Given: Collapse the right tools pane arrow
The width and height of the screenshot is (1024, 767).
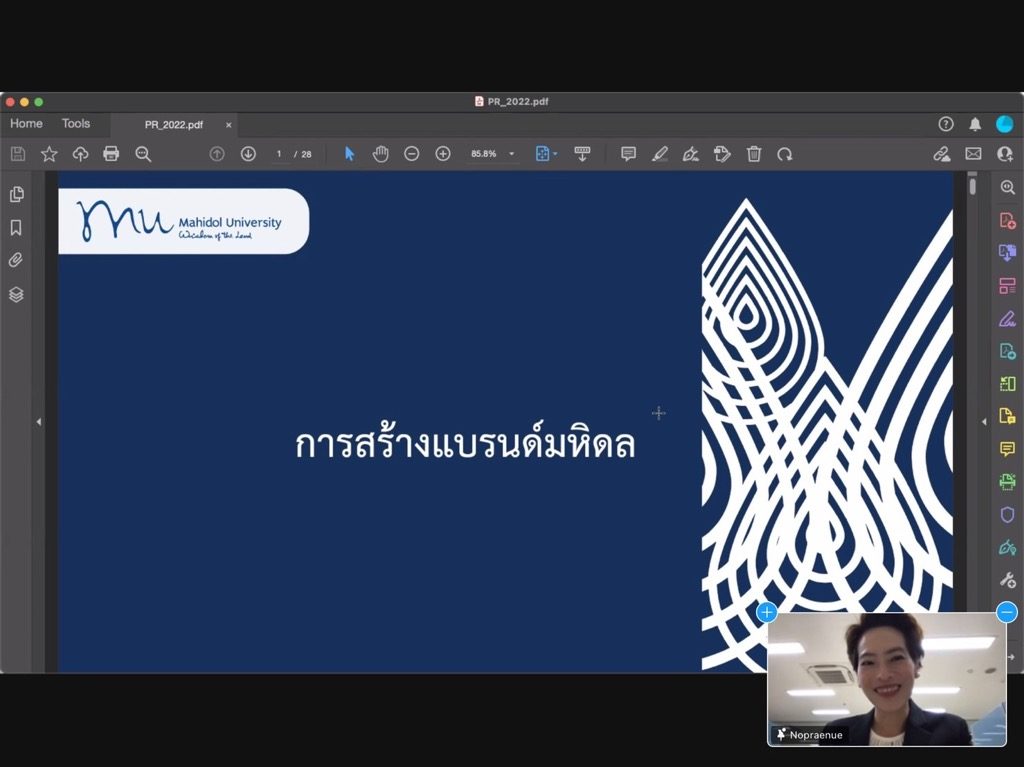Looking at the screenshot, I should pyautogui.click(x=984, y=422).
